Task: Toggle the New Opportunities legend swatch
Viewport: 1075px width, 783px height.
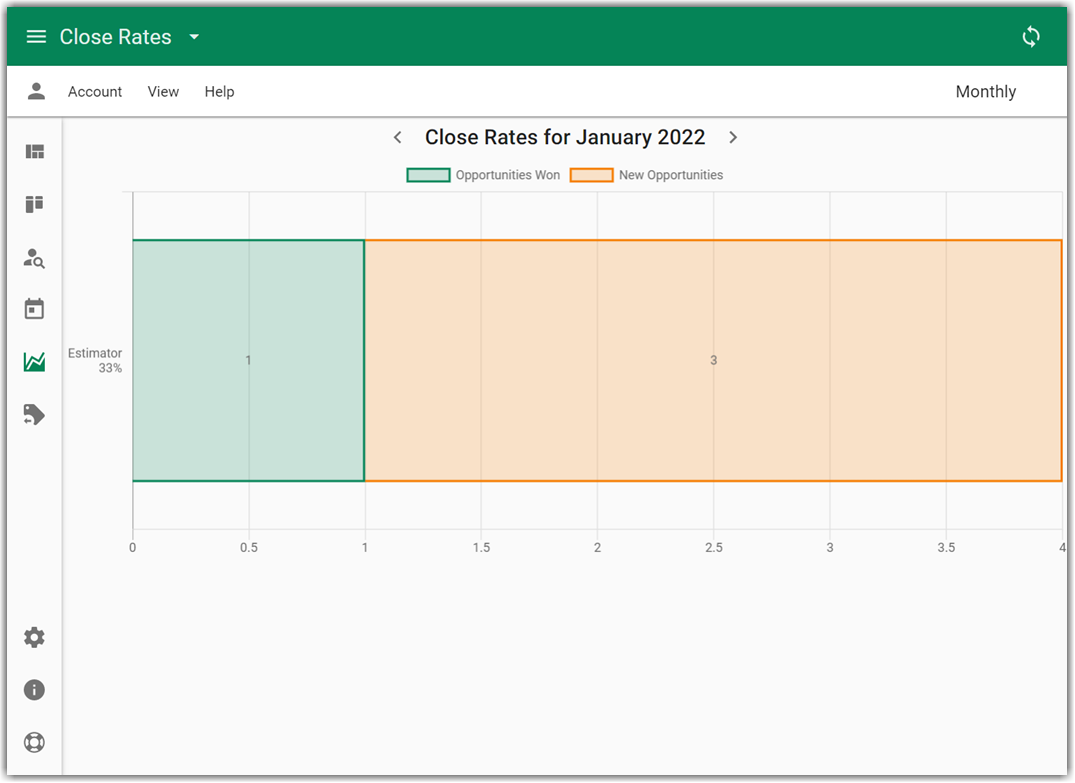Action: click(x=589, y=174)
